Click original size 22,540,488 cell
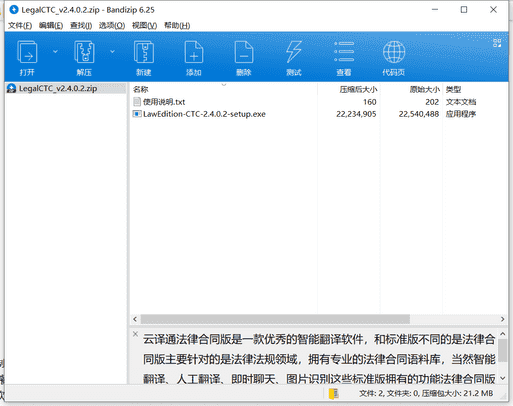Image resolution: width=513 pixels, height=406 pixels. pos(419,114)
